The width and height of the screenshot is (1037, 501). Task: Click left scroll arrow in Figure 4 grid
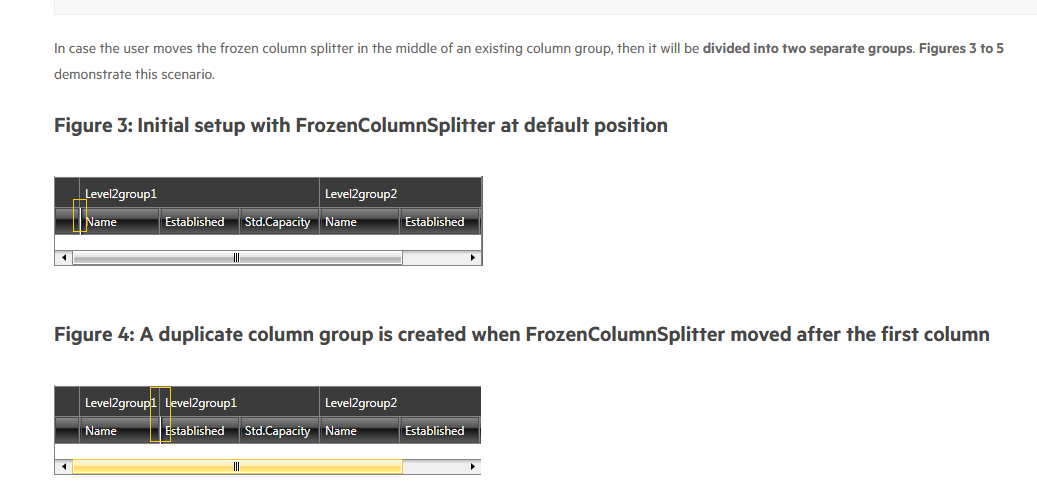click(x=64, y=466)
